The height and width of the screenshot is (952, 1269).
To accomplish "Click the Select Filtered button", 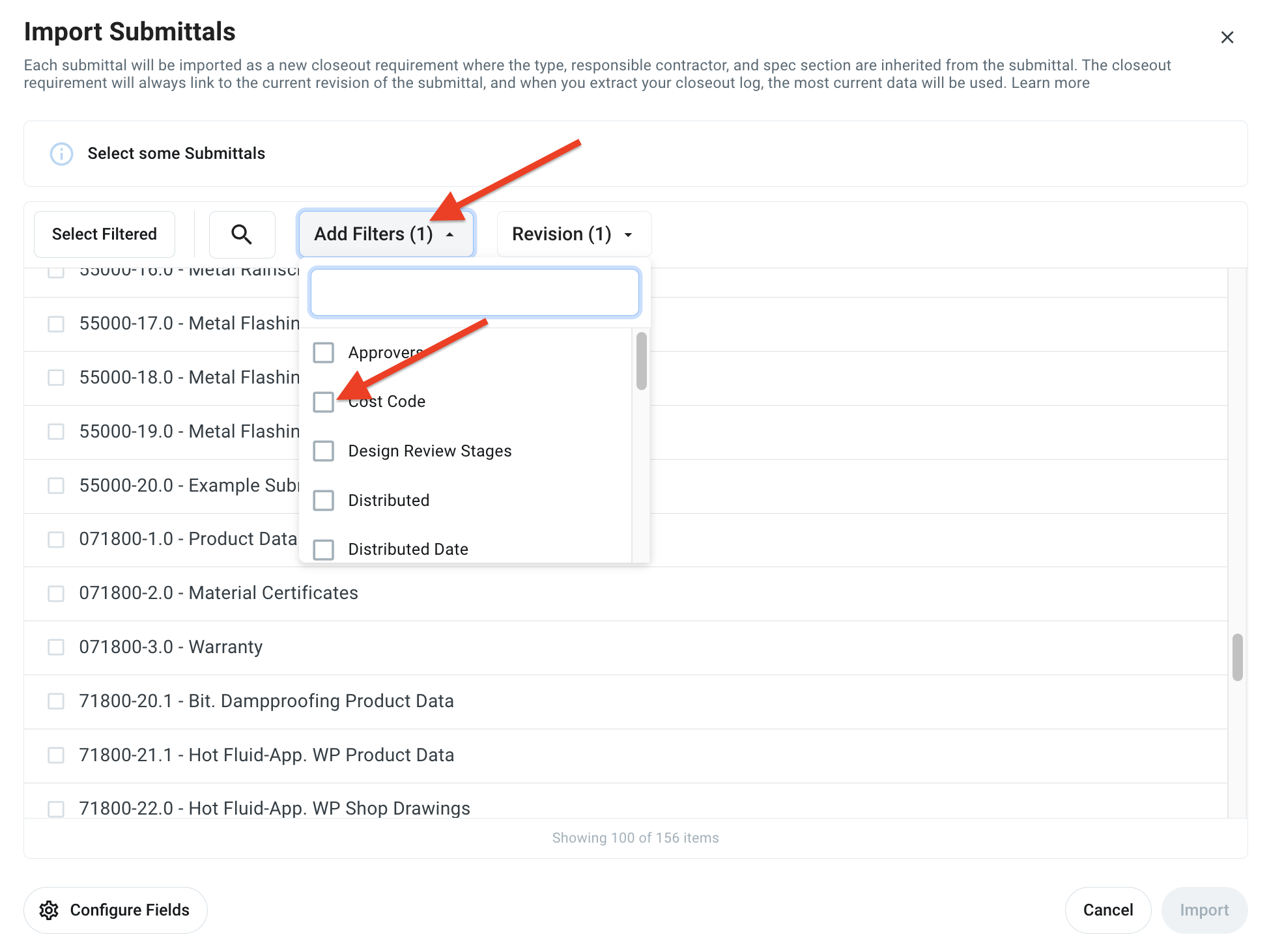I will click(104, 234).
